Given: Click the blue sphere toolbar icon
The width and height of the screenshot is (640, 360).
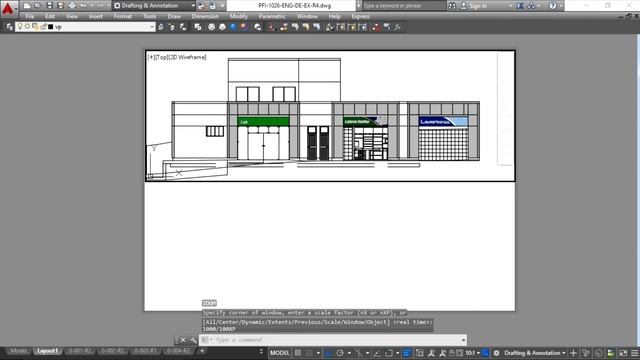Looking at the screenshot, I should click(x=233, y=27).
